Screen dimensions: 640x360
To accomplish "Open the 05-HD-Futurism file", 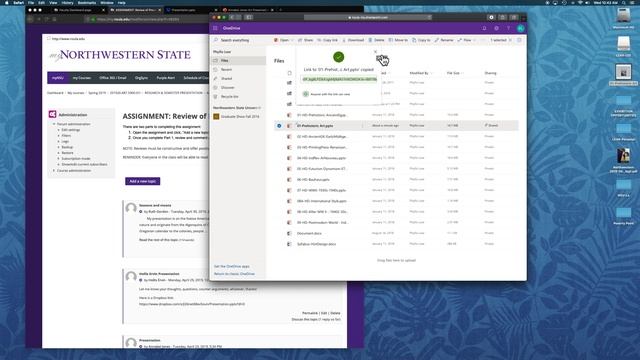I will coord(321,169).
